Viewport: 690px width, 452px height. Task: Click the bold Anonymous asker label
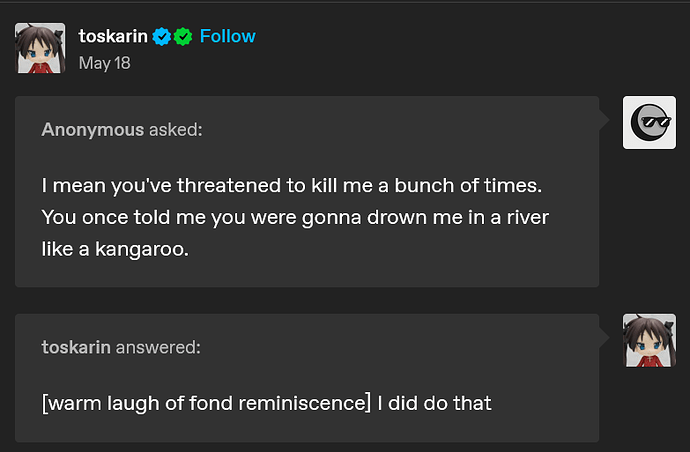coord(93,130)
